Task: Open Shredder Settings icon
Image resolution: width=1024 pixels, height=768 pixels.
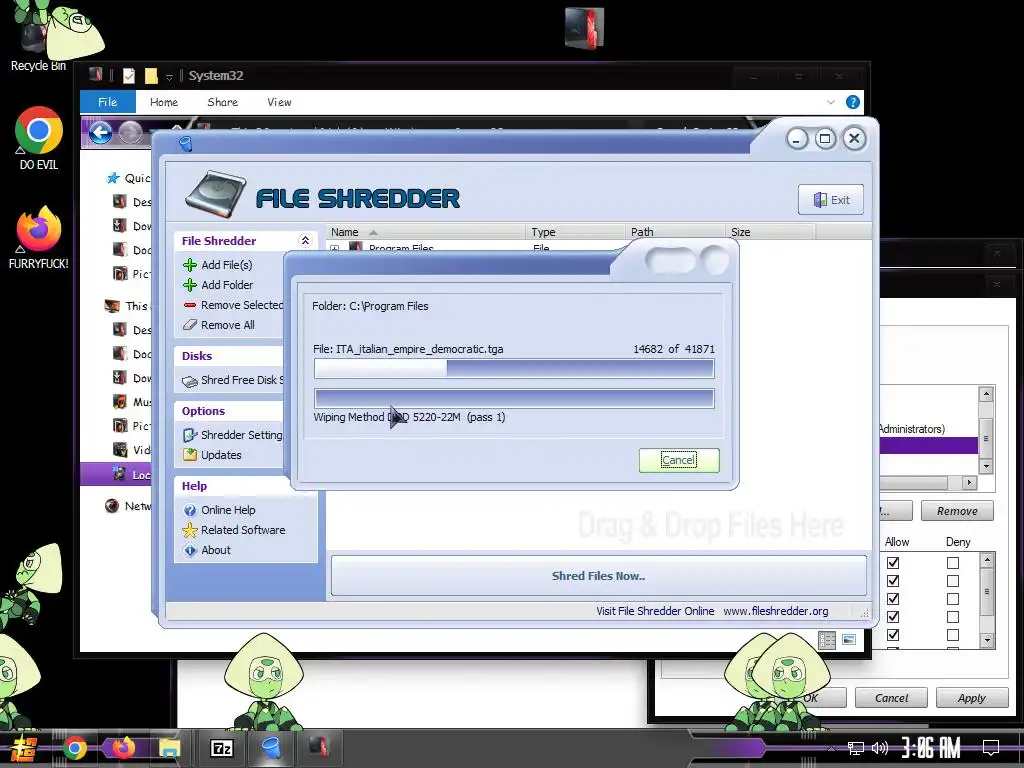Action: coord(190,435)
